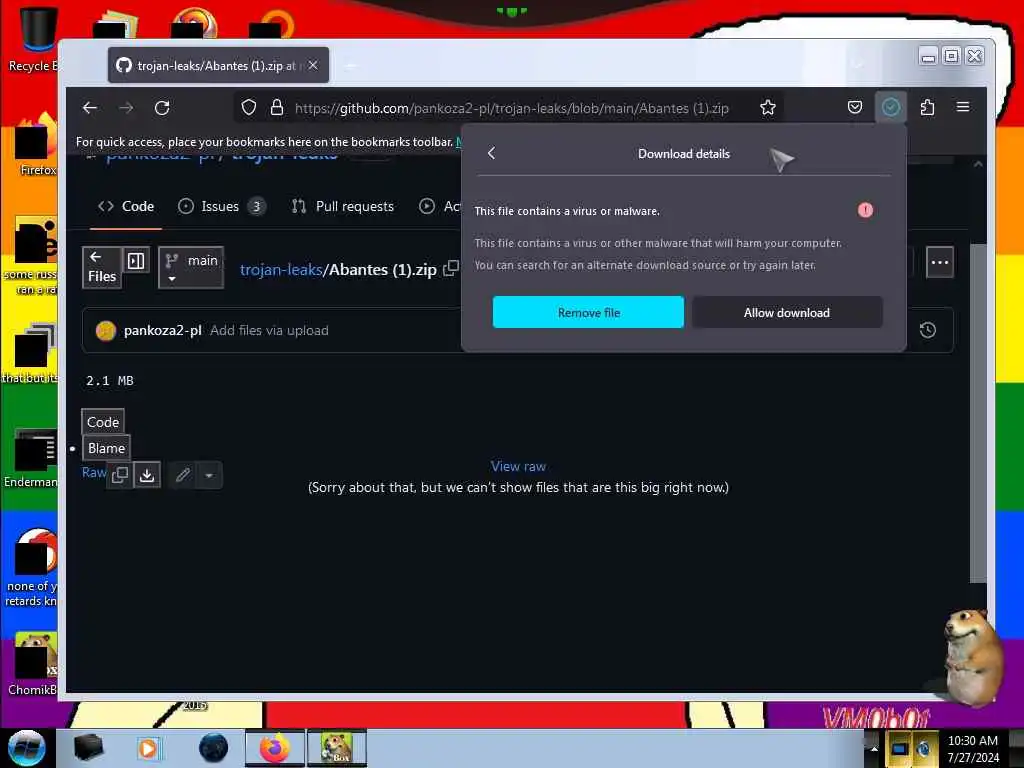Click the 10:30 AM taskbar clock
The height and width of the screenshot is (768, 1024).
pyautogui.click(x=973, y=748)
